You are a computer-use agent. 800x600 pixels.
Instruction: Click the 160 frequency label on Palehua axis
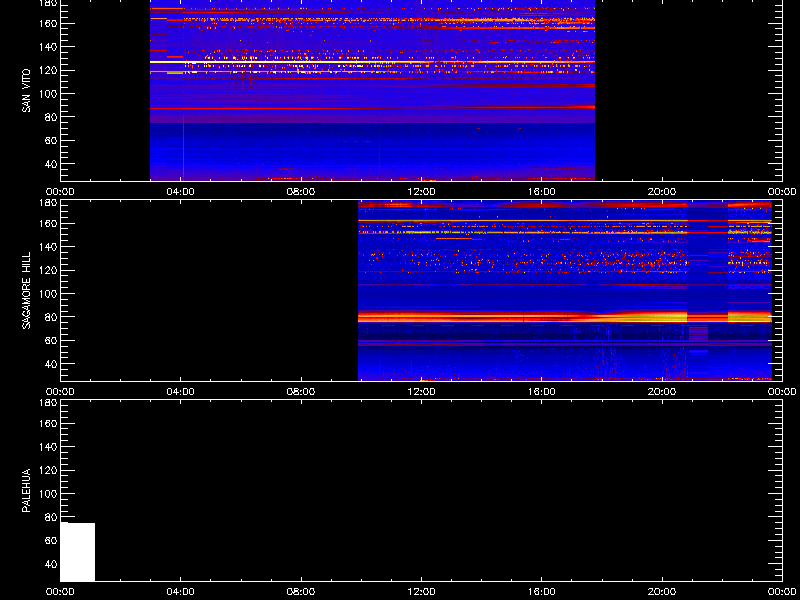pos(47,423)
